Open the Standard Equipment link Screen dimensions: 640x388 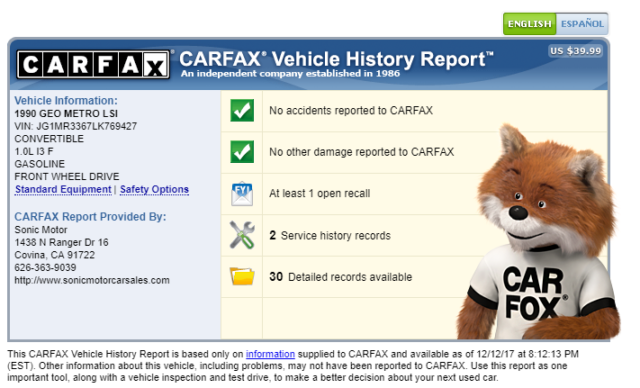(63, 189)
